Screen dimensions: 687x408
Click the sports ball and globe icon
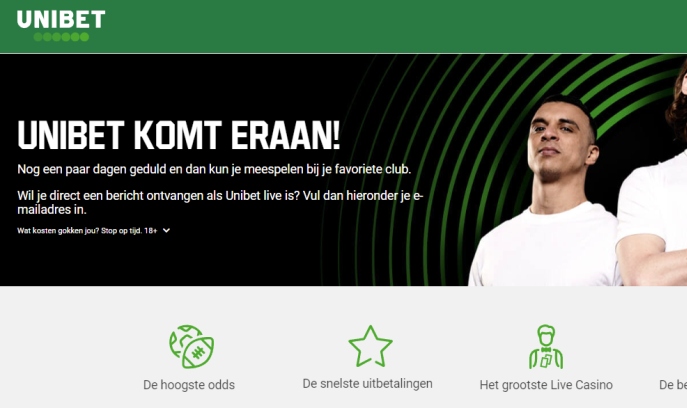[x=191, y=346]
